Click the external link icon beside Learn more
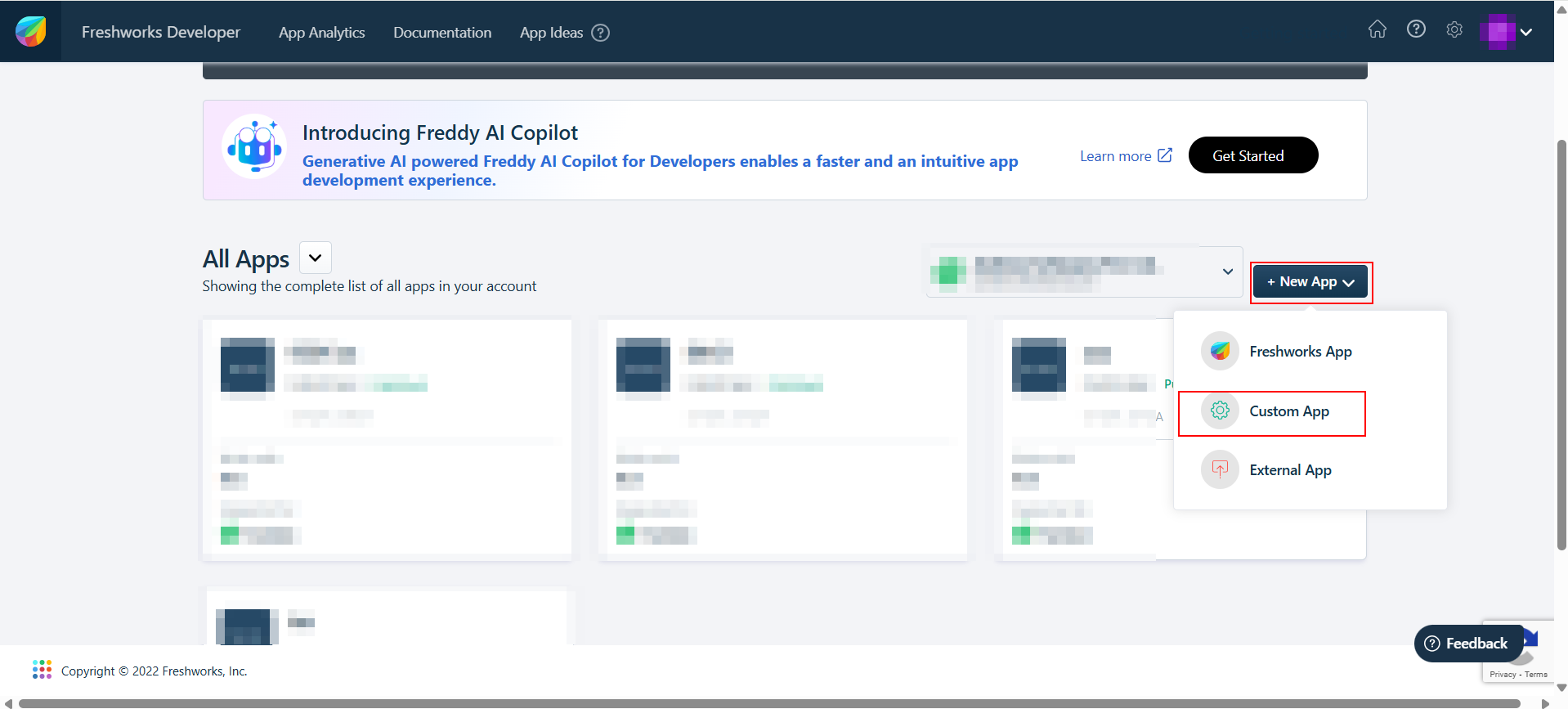The width and height of the screenshot is (1568, 709). click(x=1165, y=155)
